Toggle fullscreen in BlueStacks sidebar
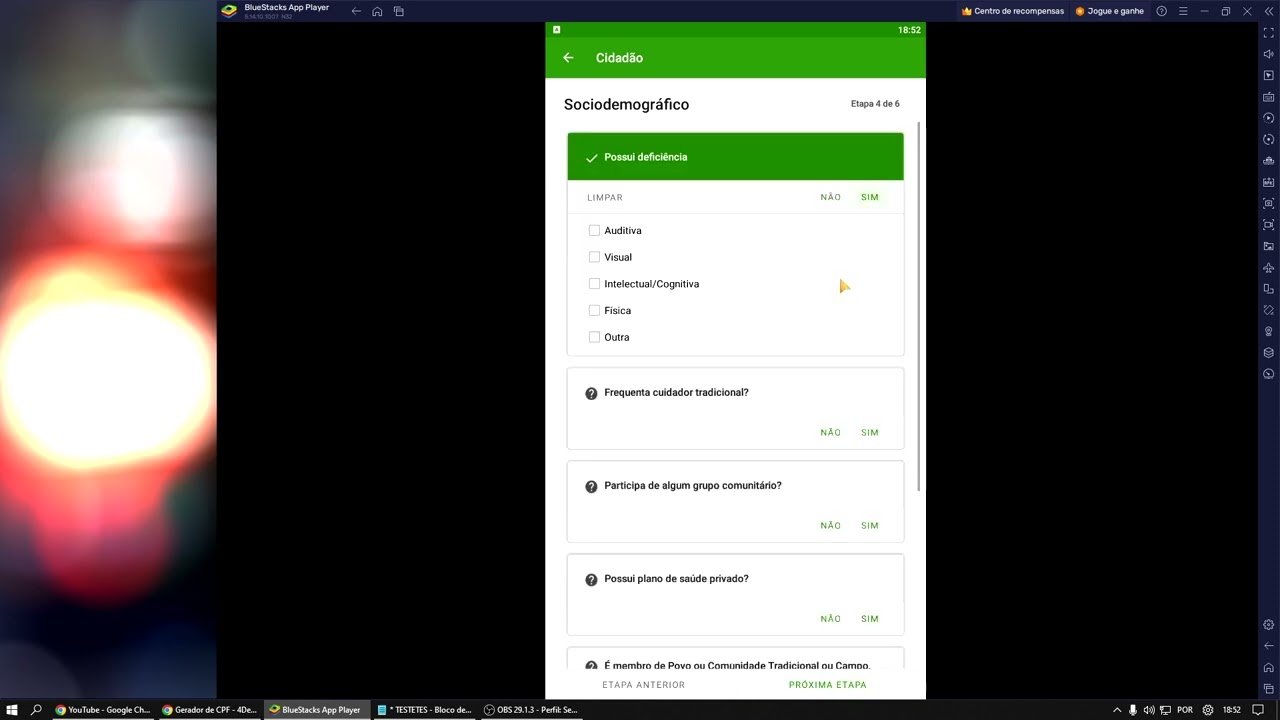 coord(1269,33)
